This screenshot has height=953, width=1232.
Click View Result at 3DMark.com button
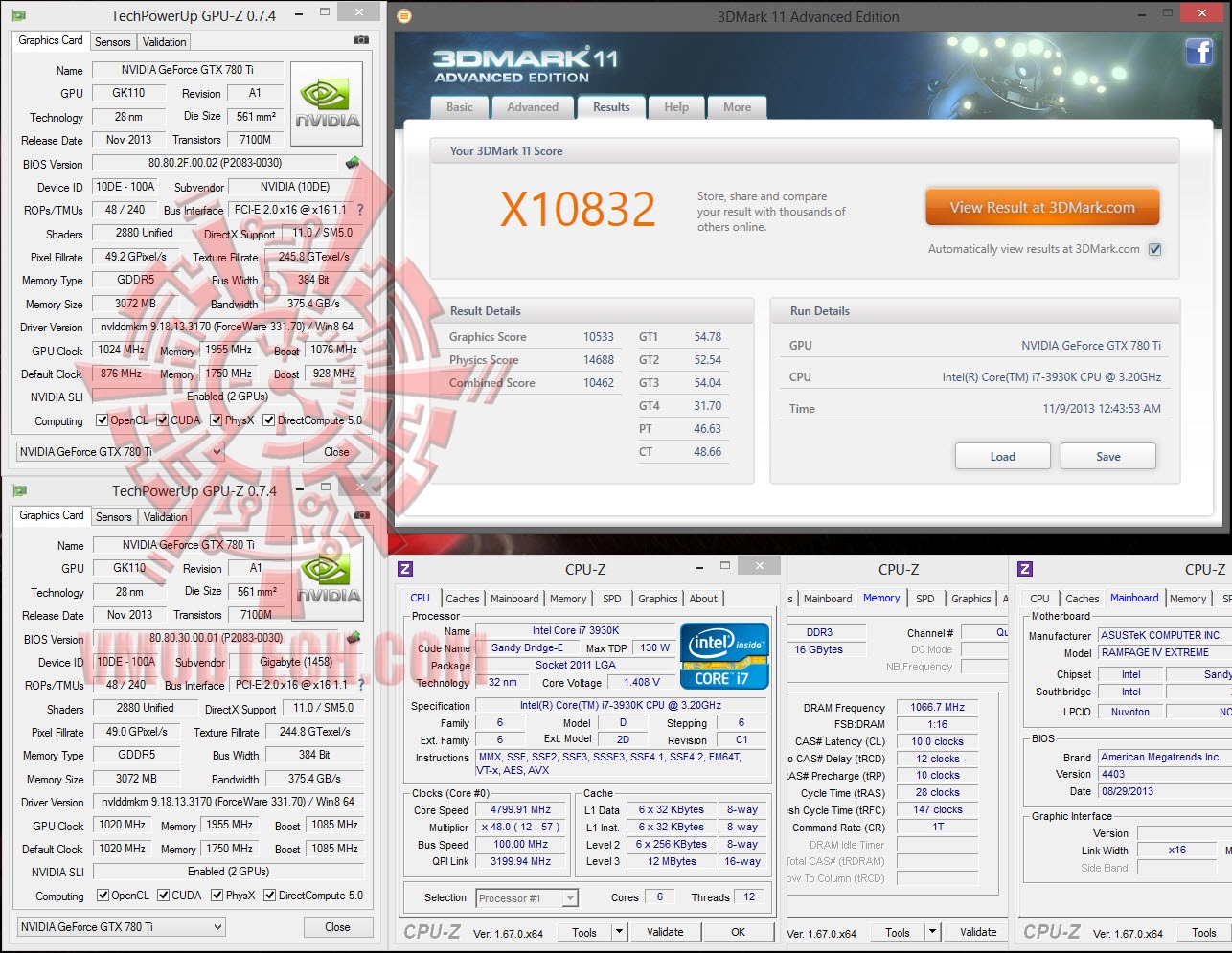click(1042, 208)
